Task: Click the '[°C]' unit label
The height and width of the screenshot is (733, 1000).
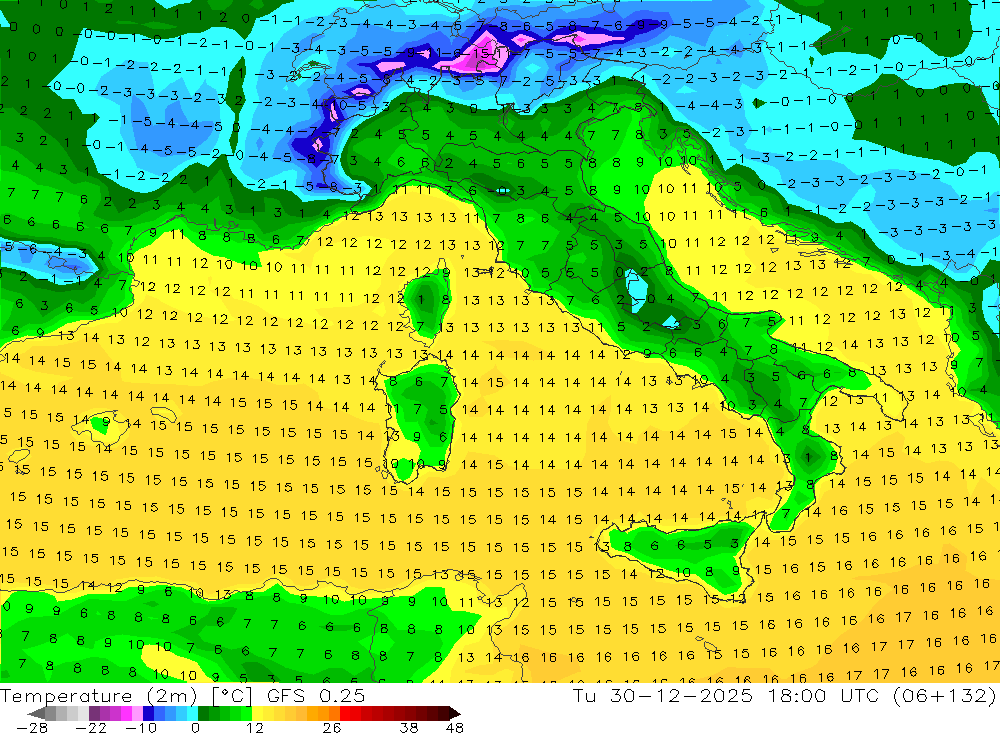Action: point(232,697)
